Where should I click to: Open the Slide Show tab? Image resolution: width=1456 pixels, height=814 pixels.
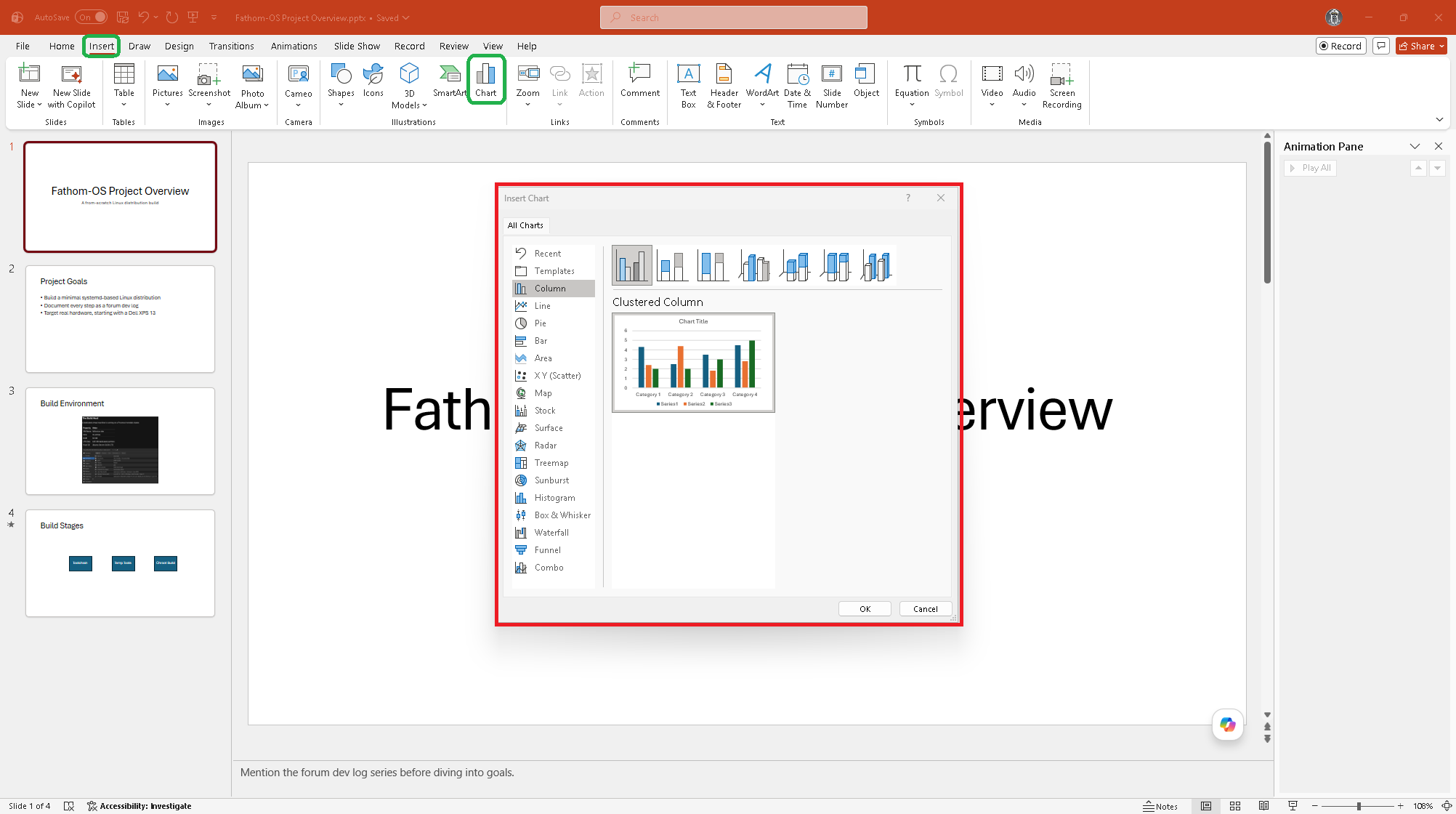point(357,46)
